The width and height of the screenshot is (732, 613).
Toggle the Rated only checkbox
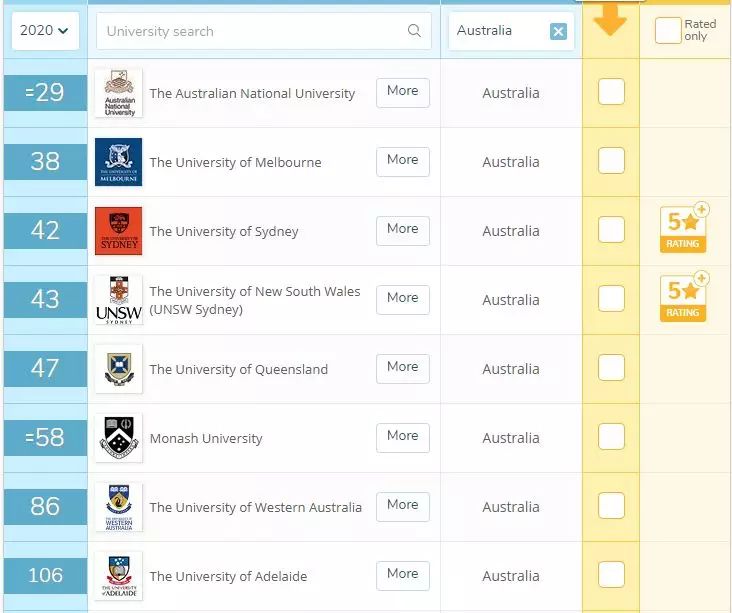[668, 30]
